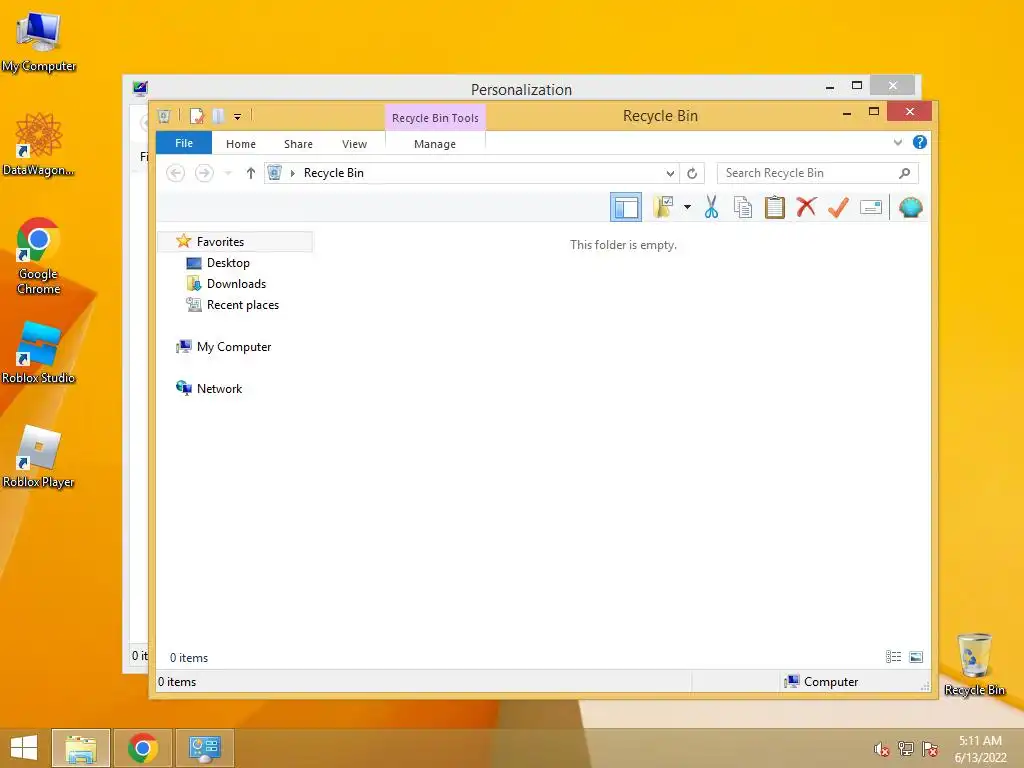Click the scissors Cut icon

coord(711,208)
